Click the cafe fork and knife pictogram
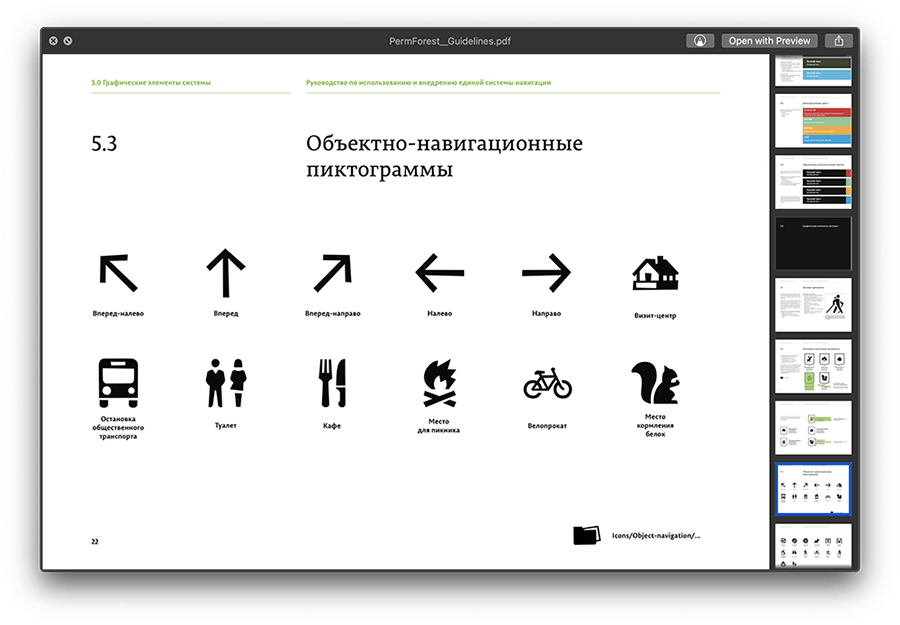Viewport: 900px width, 625px height. [x=332, y=383]
